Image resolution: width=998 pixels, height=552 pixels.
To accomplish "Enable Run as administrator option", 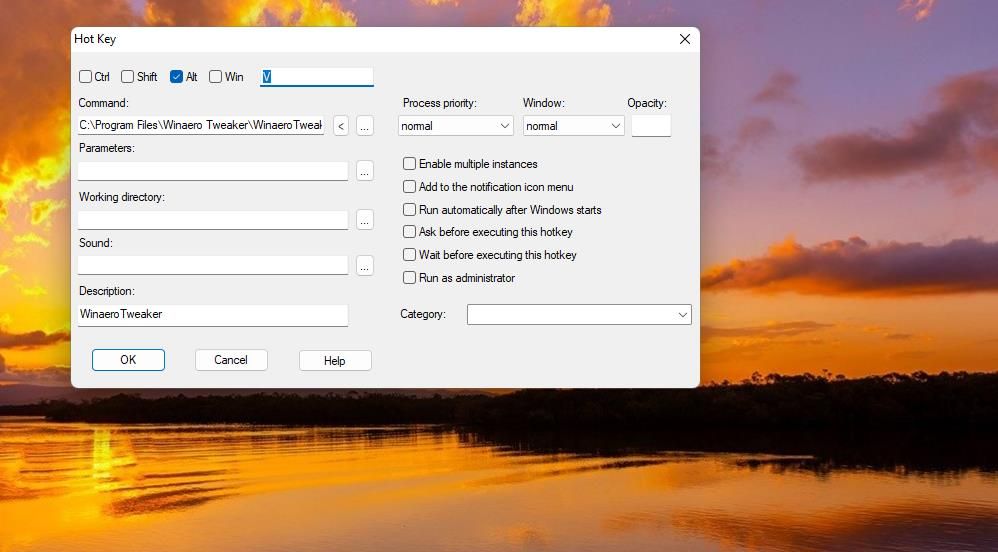I will coord(409,278).
